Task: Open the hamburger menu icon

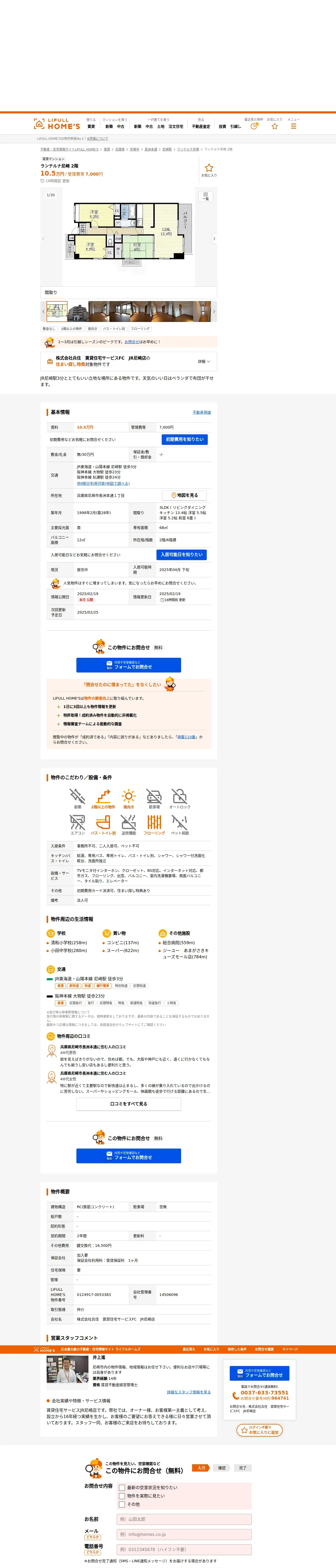Action: click(293, 126)
